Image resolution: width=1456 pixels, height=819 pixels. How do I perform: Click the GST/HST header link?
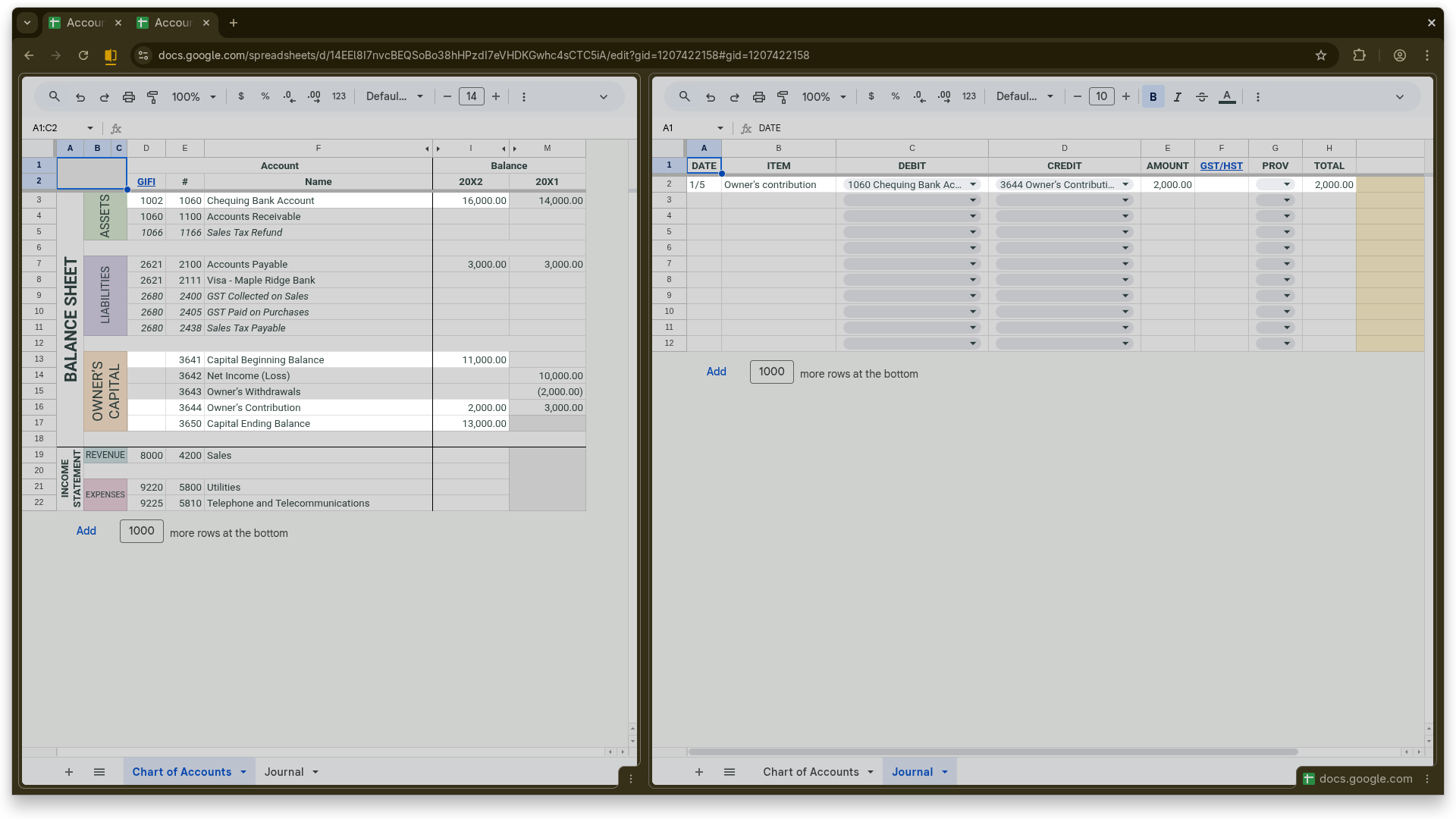(1221, 165)
